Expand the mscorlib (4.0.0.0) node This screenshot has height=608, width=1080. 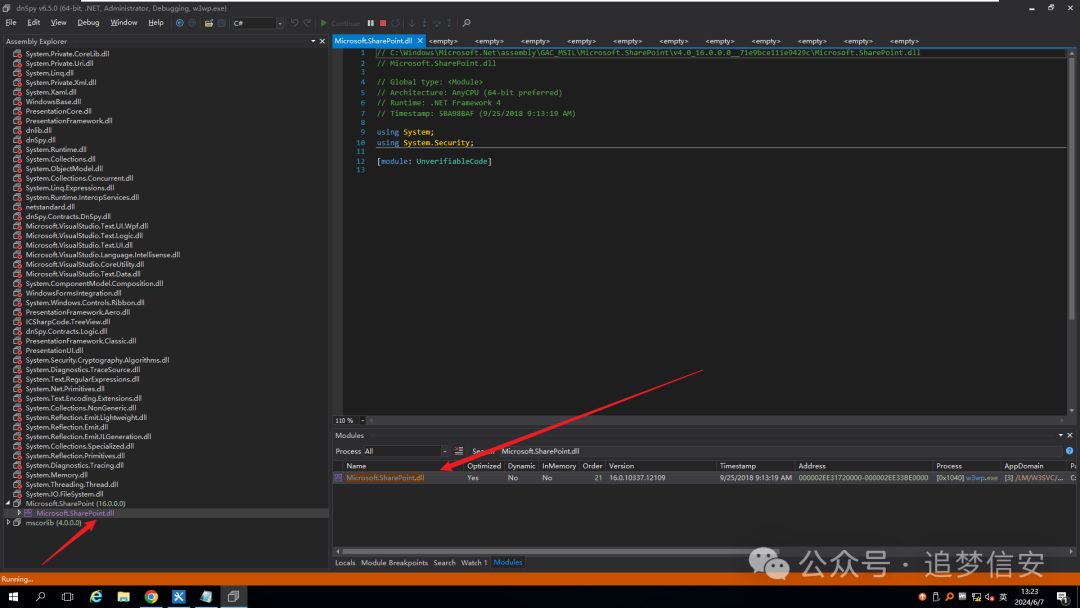pos(8,523)
